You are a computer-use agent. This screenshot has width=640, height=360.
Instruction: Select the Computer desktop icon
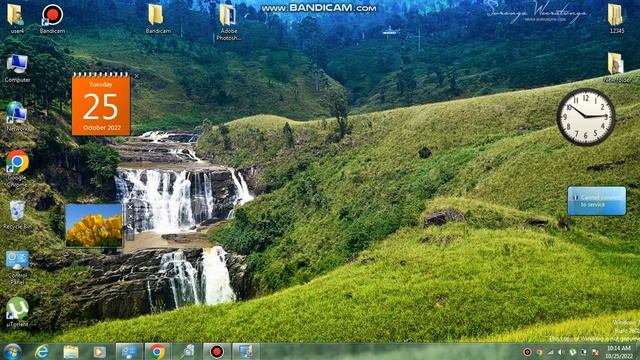pyautogui.click(x=17, y=64)
